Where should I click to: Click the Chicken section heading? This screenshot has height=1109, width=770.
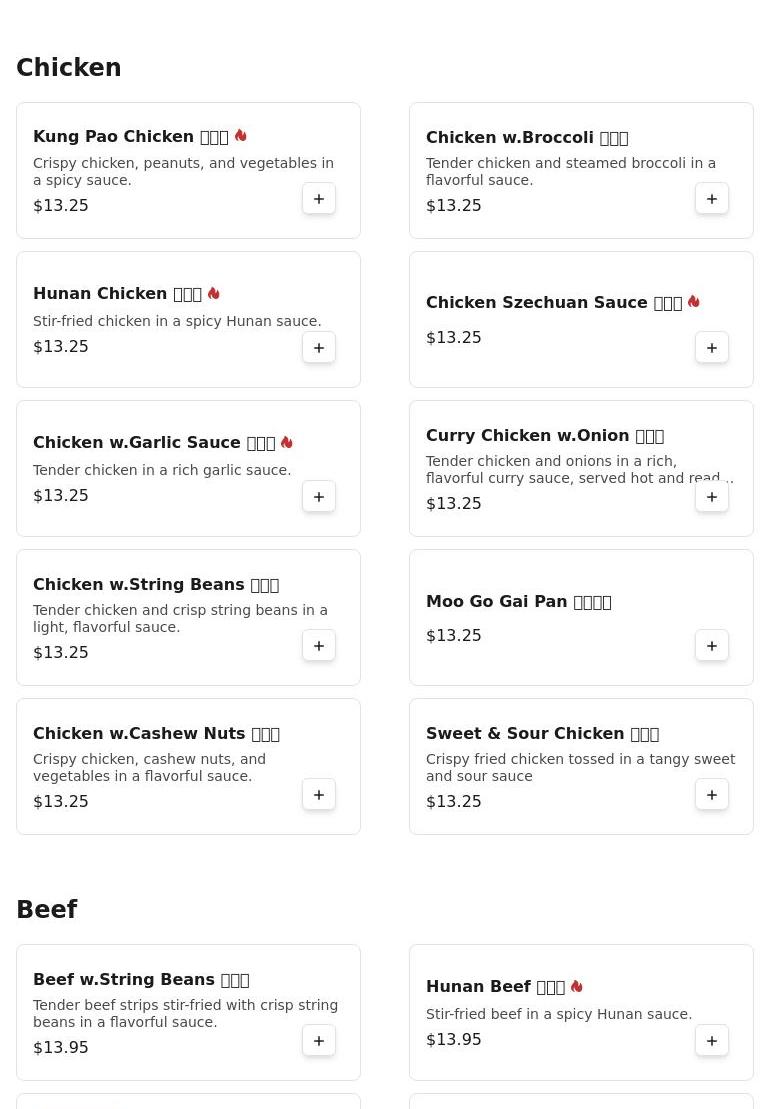[x=69, y=68]
